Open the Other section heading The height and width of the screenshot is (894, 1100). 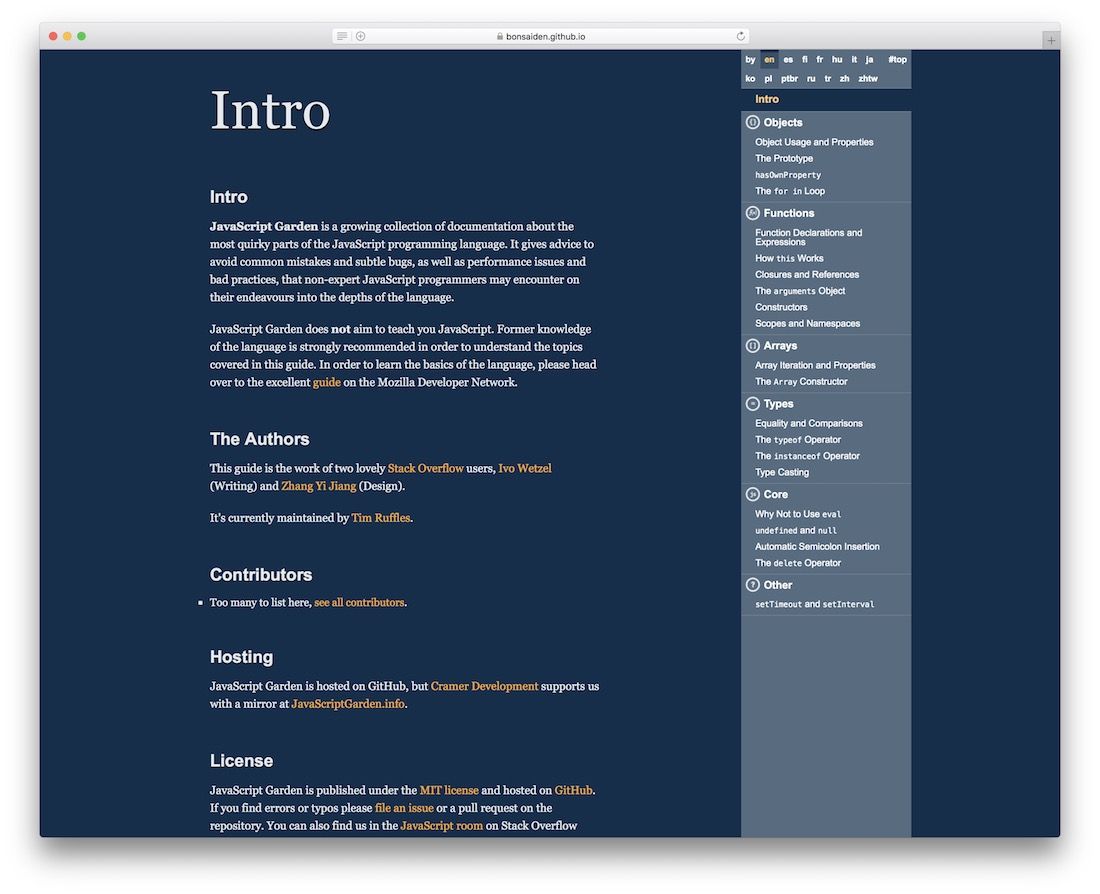click(777, 585)
